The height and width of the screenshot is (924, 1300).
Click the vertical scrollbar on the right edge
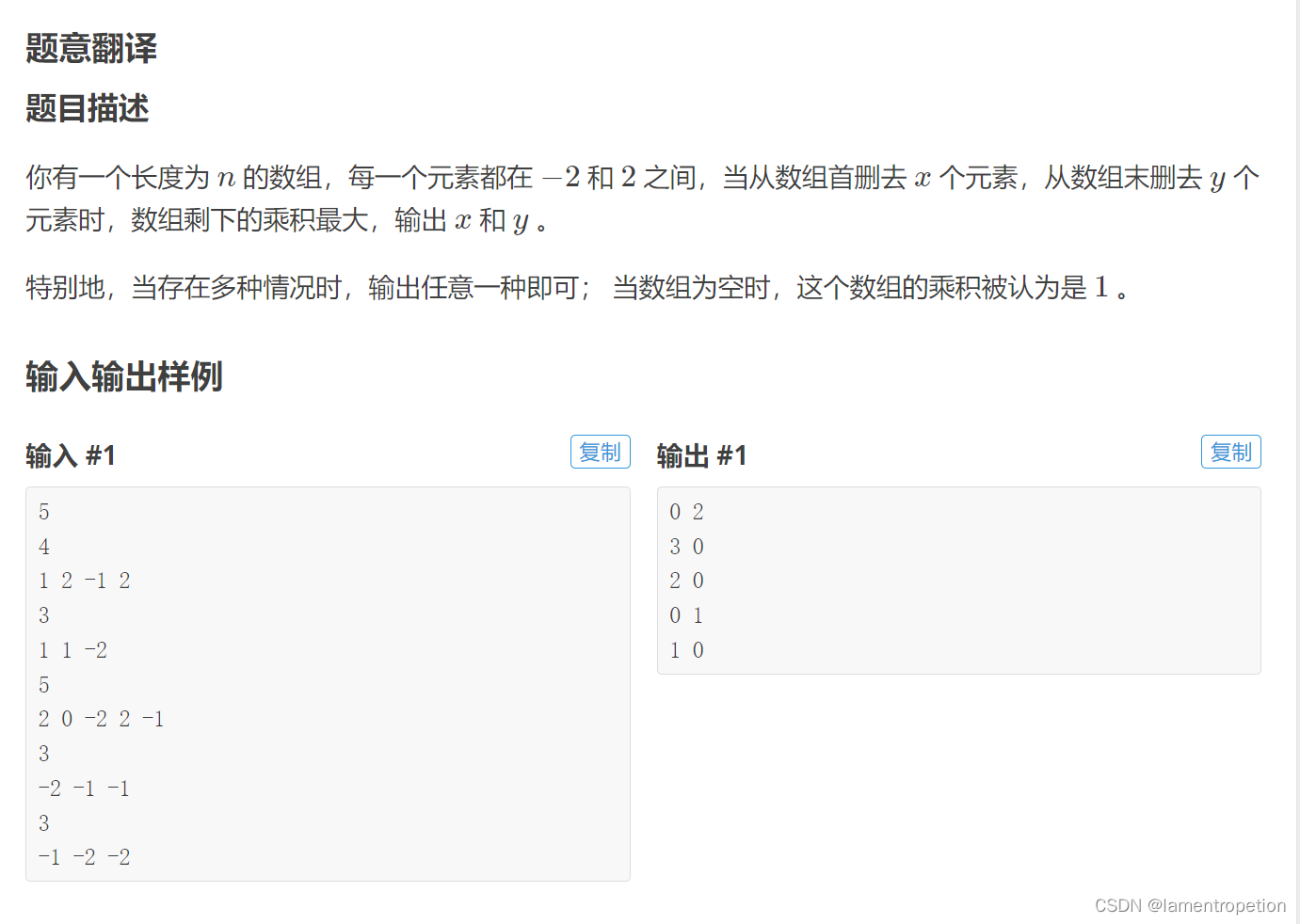click(1296, 462)
